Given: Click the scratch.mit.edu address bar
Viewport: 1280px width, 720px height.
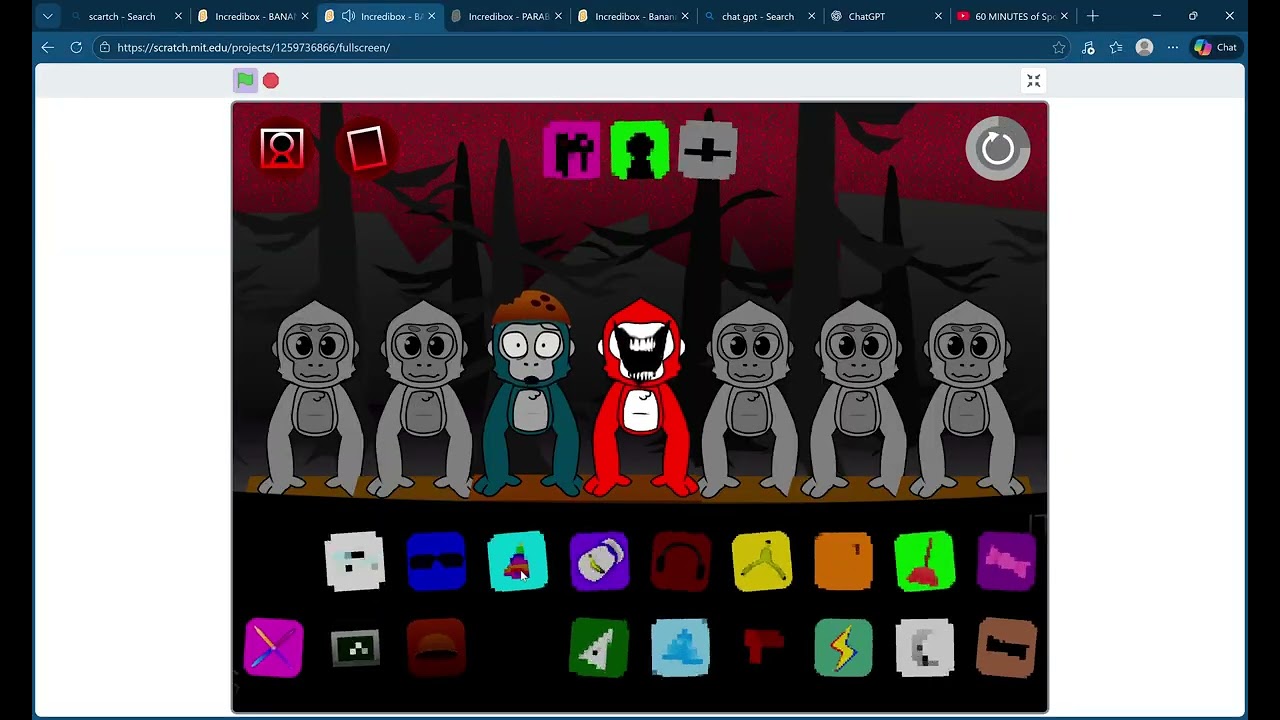Looking at the screenshot, I should tap(580, 47).
